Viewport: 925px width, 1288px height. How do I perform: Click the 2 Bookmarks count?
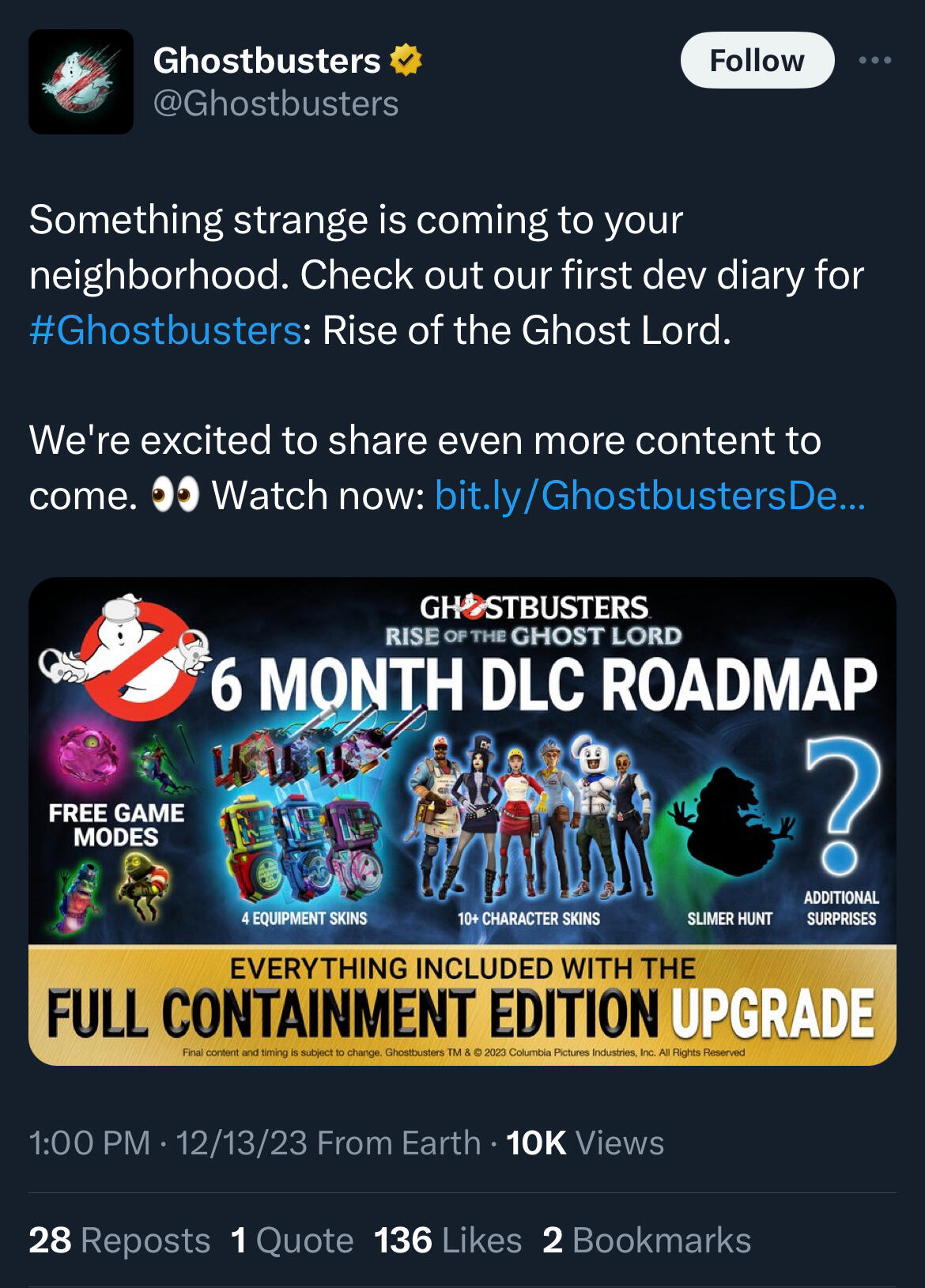click(x=646, y=1240)
